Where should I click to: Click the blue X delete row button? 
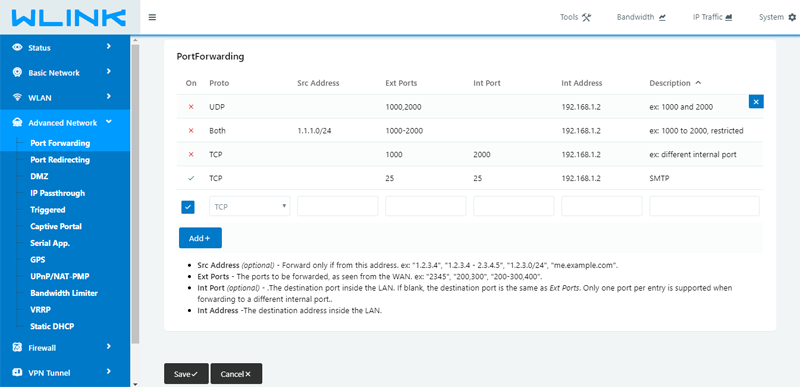coord(756,102)
